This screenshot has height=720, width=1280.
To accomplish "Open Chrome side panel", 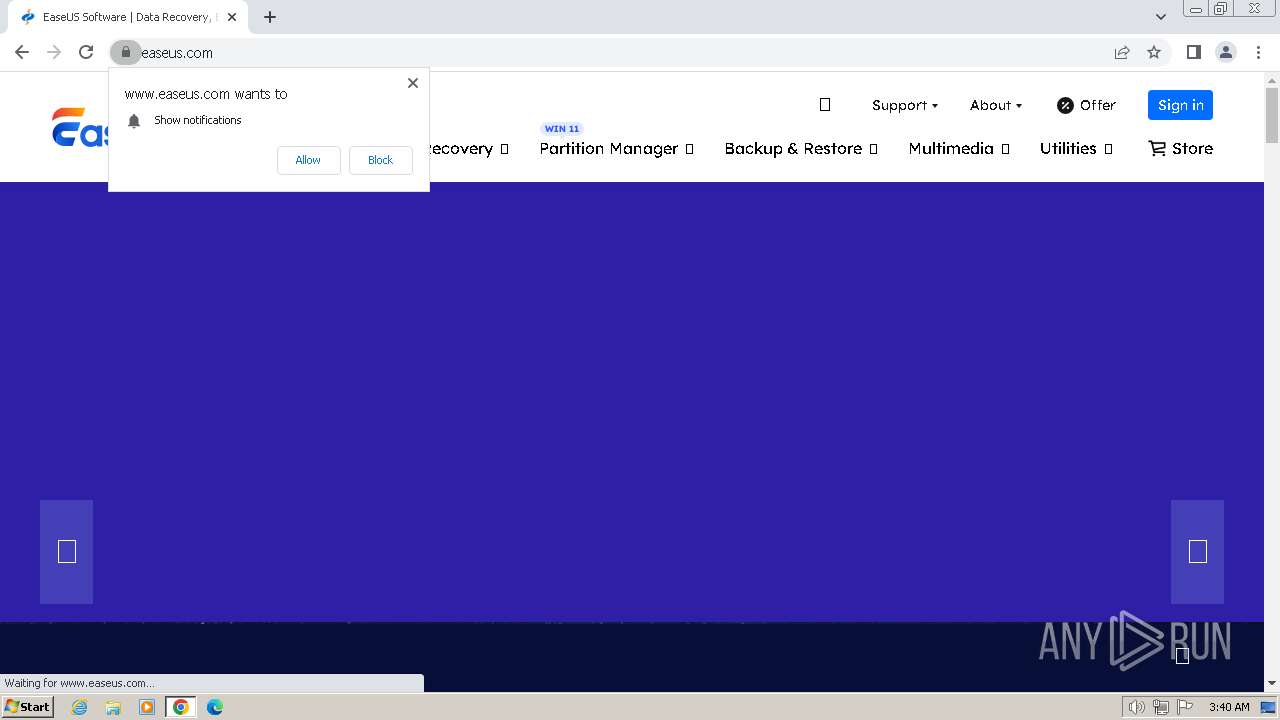I will (x=1193, y=52).
